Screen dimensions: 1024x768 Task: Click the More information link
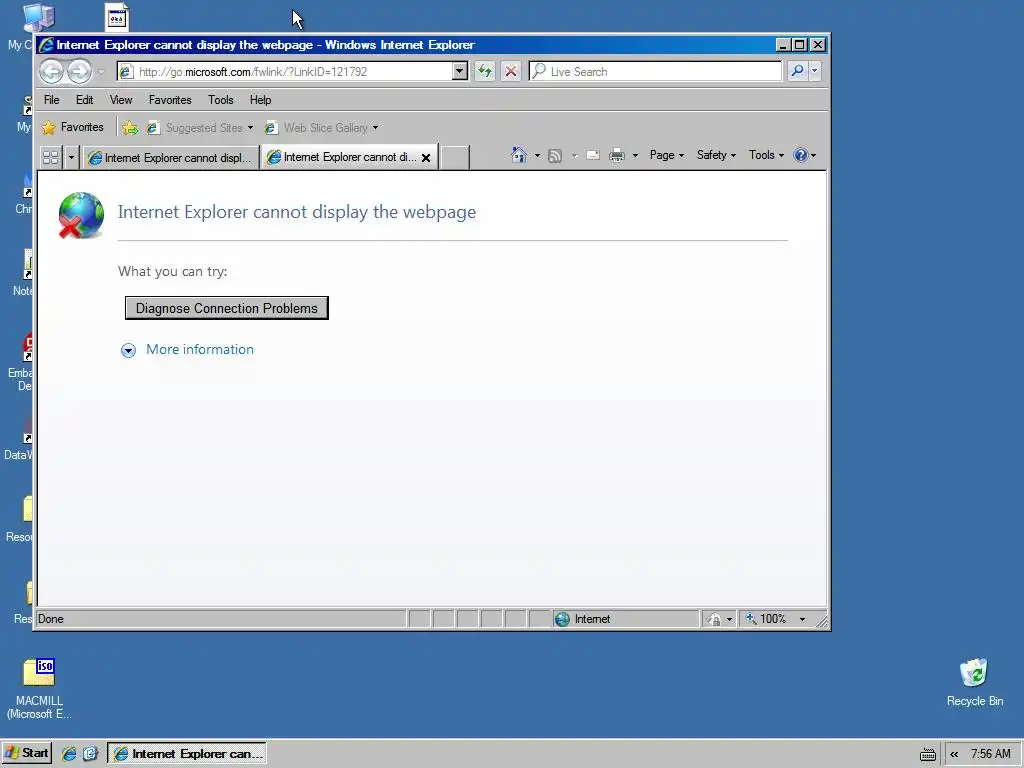[x=200, y=349]
